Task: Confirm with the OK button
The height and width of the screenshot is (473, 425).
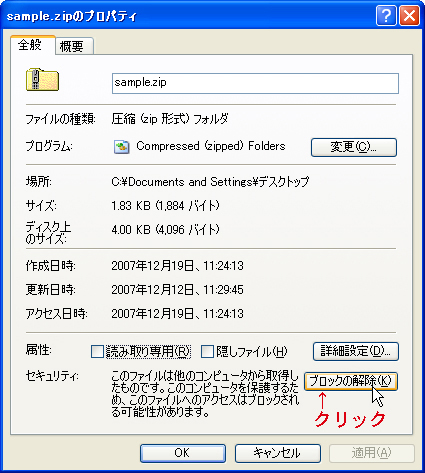Action: (183, 453)
